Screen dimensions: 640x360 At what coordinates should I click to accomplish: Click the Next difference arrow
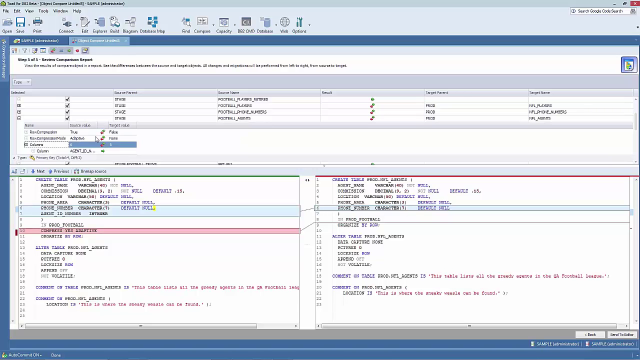[37, 171]
